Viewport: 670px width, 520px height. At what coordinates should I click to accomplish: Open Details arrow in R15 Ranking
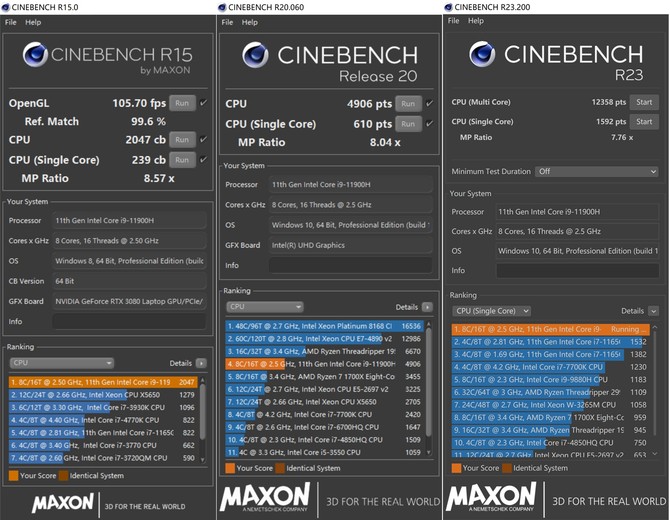pyautogui.click(x=201, y=363)
